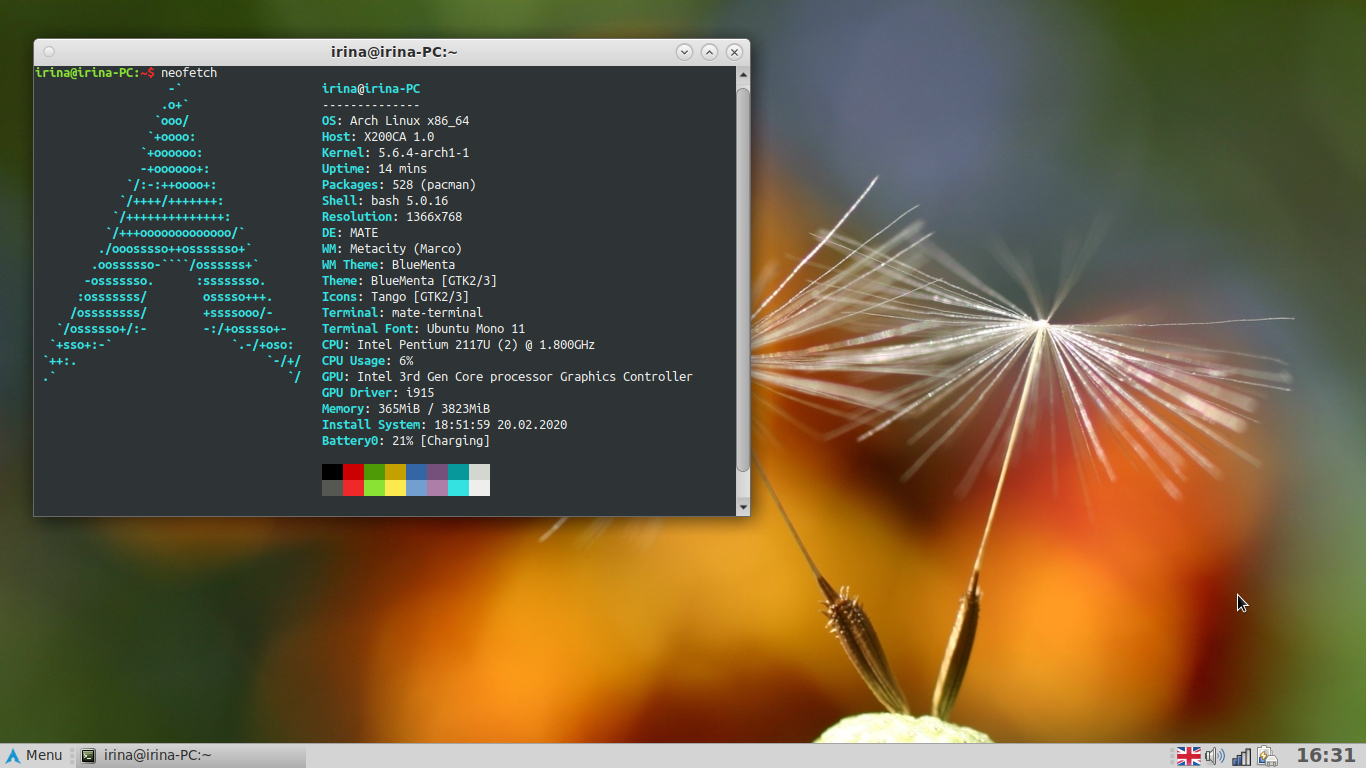Click the dark red color block
1366x768 pixels.
coord(353,472)
